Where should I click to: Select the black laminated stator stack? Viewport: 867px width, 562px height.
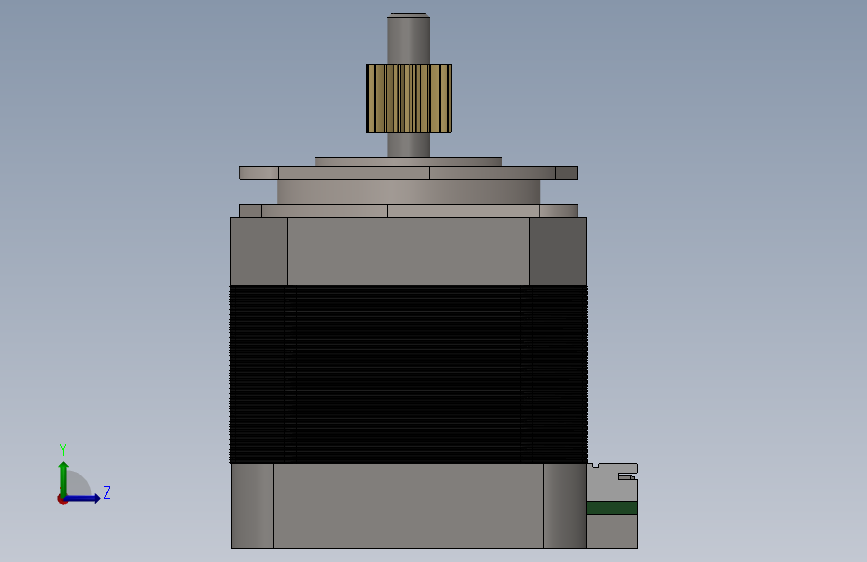409,374
